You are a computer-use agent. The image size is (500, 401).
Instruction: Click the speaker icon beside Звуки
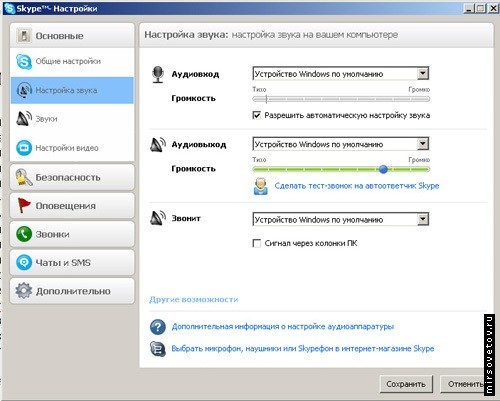click(24, 119)
